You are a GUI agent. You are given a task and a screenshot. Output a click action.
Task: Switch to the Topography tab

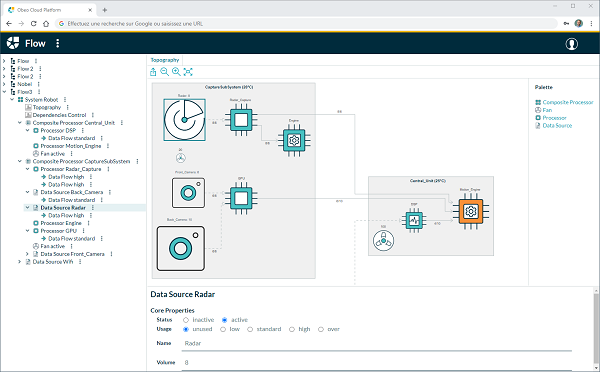[165, 60]
